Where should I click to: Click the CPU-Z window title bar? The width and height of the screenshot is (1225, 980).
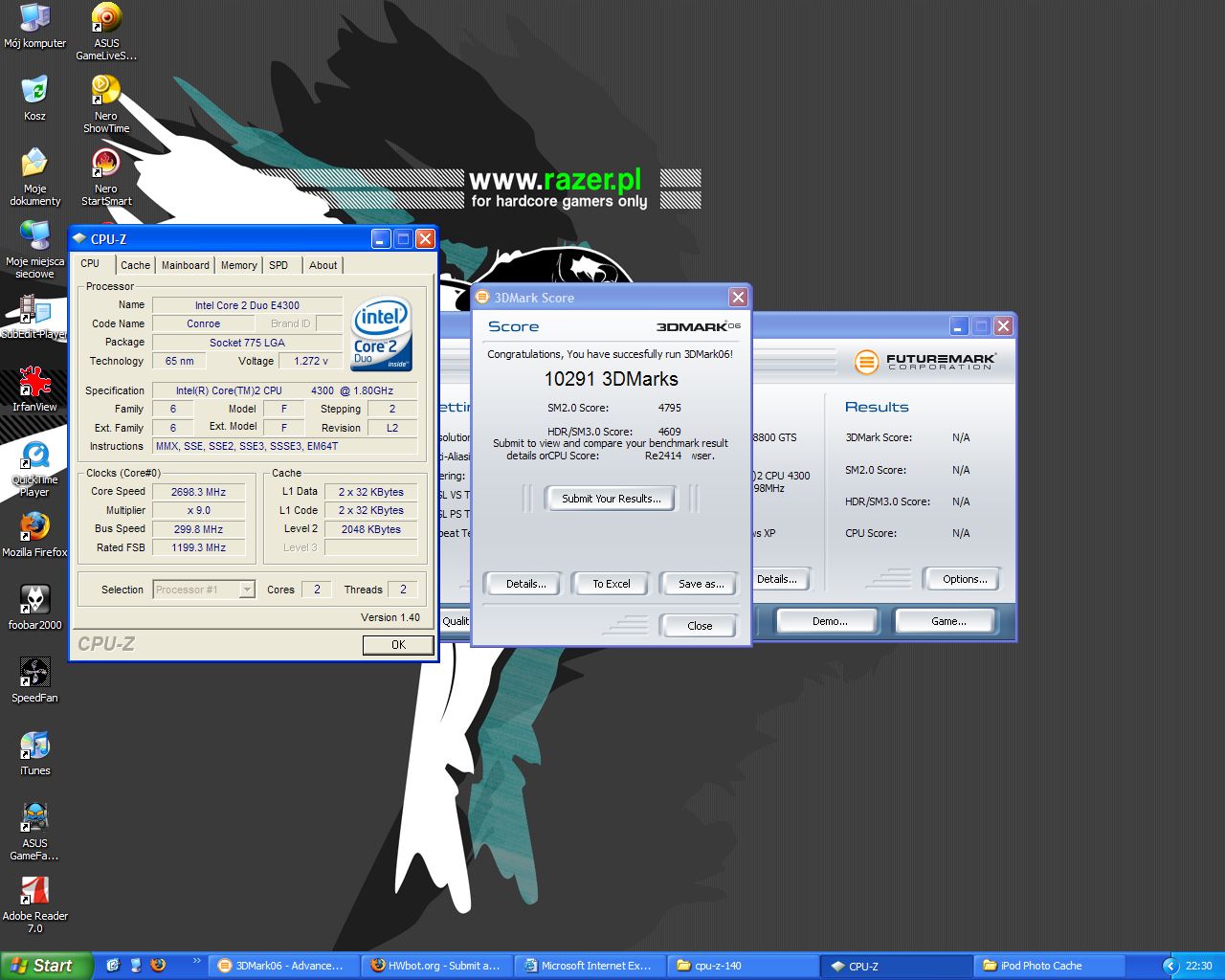click(220, 239)
